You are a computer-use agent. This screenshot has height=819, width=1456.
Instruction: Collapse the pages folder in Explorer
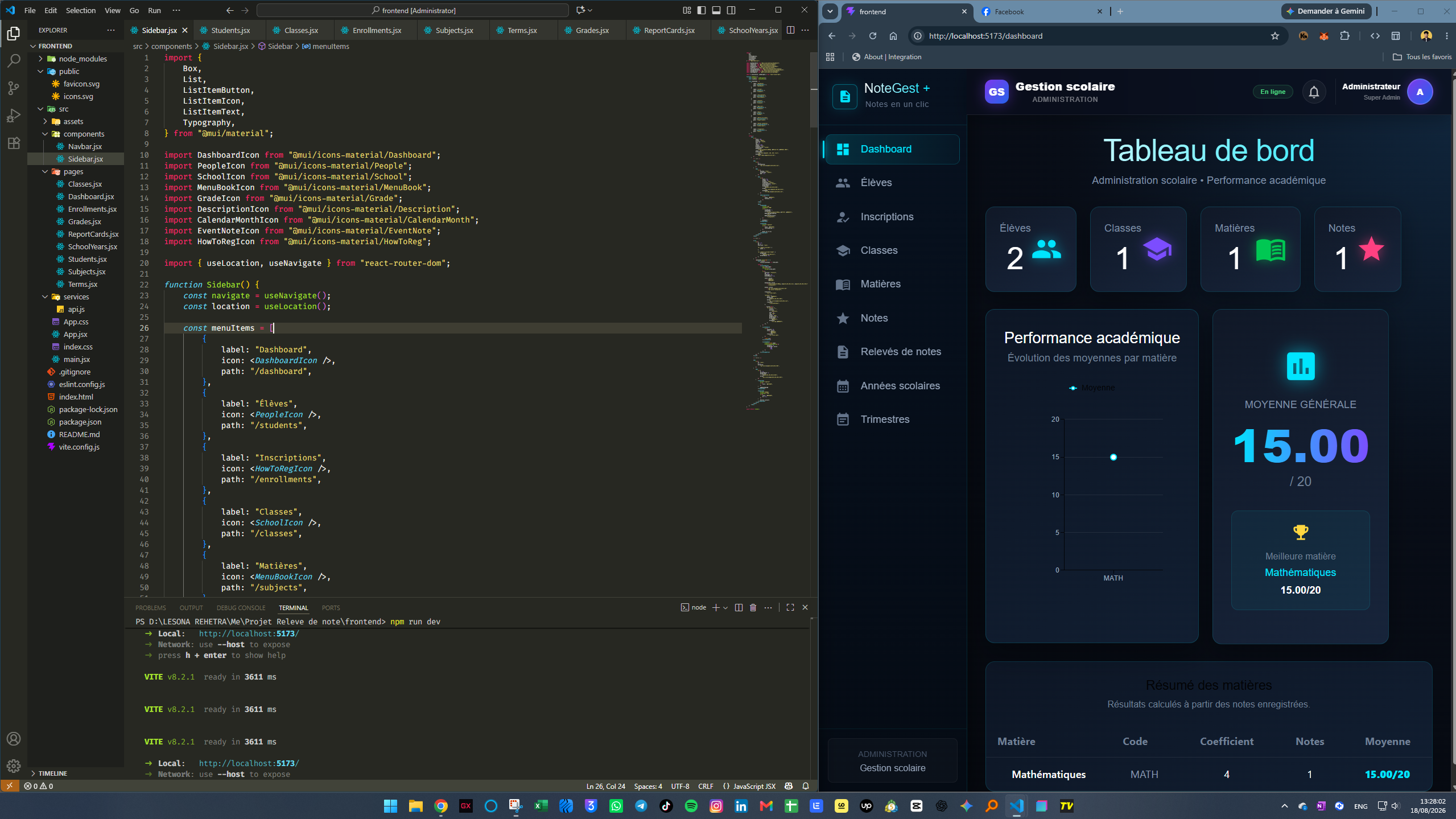pos(76,171)
